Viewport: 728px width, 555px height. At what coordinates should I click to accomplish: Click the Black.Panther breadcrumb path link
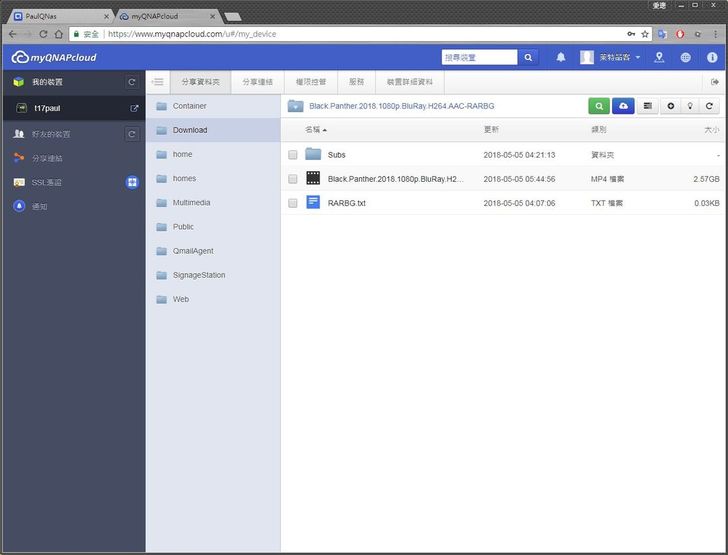click(x=401, y=106)
